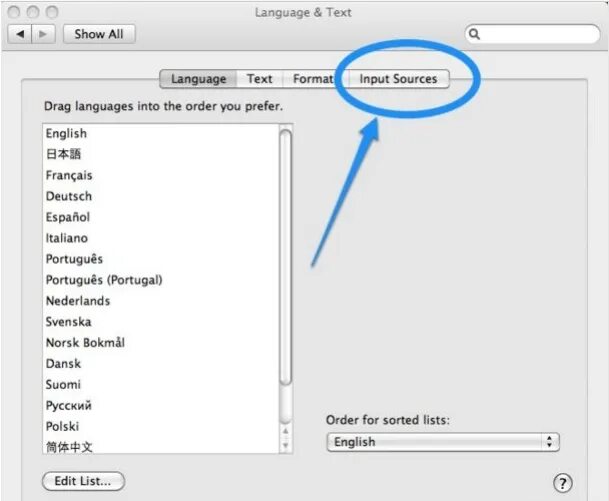Select Español in the language list
Image resolution: width=609 pixels, height=501 pixels.
tap(161, 217)
